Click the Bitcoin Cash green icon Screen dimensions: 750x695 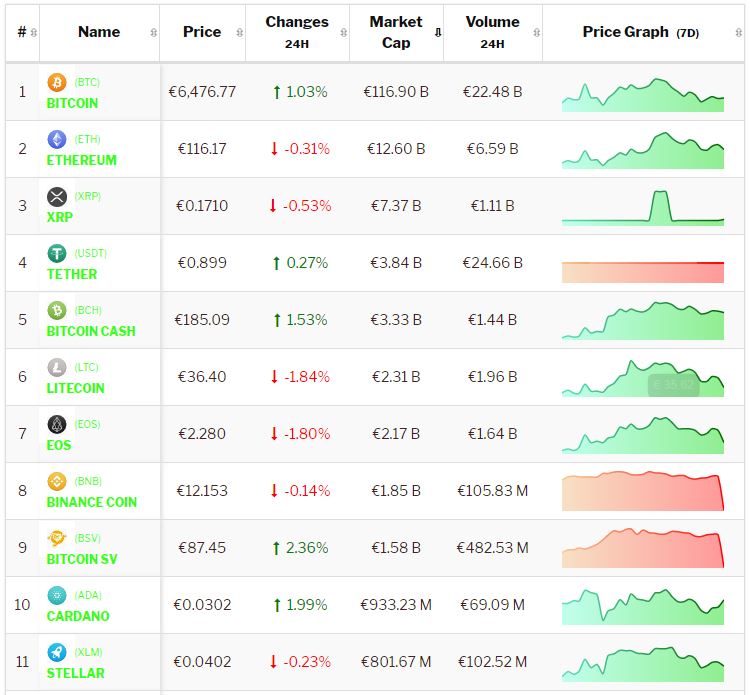point(57,310)
